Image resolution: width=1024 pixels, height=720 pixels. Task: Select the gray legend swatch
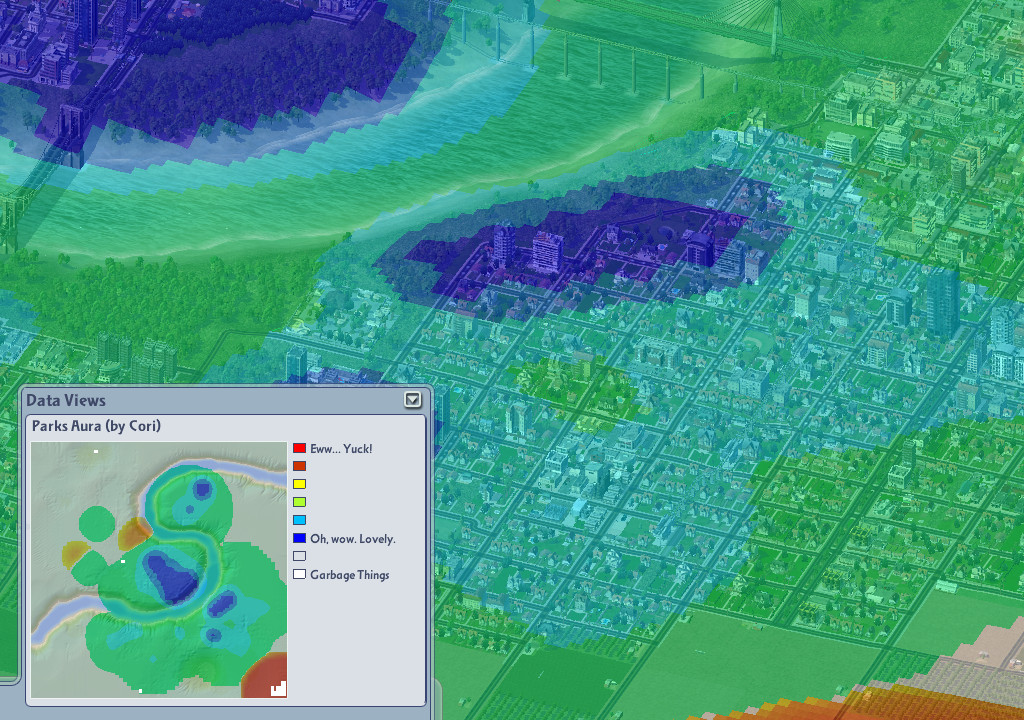(x=299, y=556)
